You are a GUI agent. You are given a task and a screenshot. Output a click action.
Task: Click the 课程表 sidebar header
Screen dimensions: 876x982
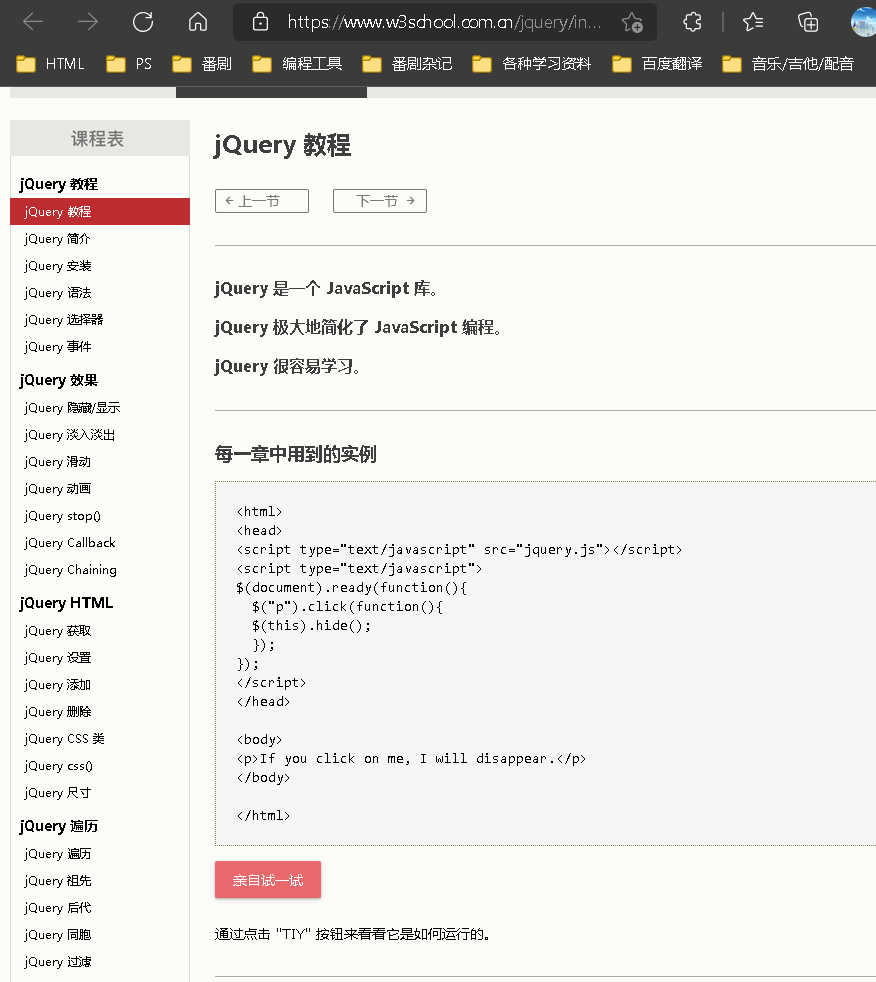100,138
